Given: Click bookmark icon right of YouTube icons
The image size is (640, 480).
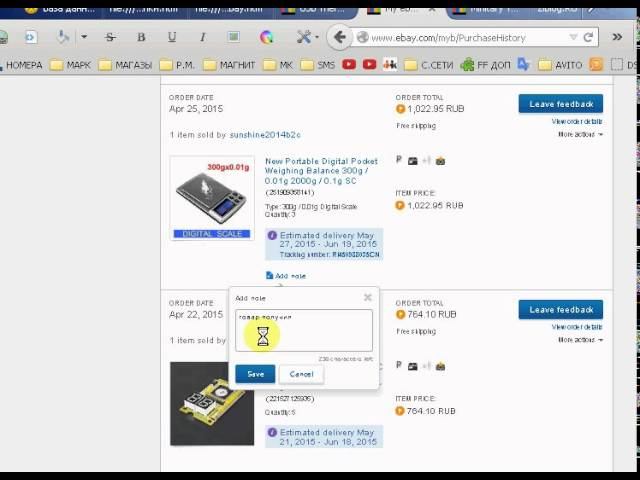Looking at the screenshot, I should [390, 64].
